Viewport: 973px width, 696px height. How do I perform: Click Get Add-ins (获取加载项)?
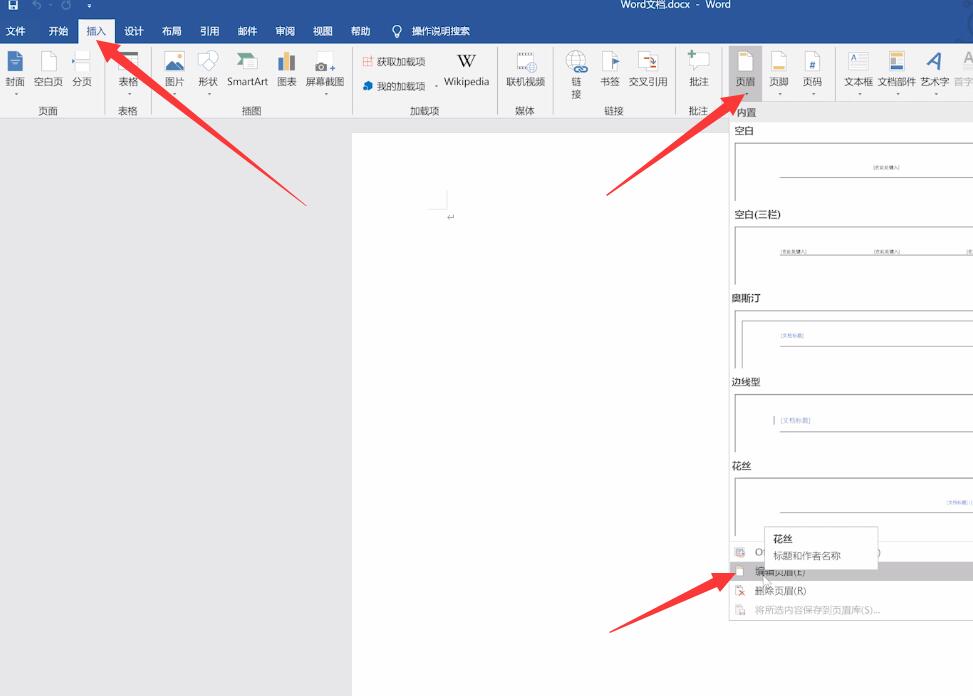[x=395, y=61]
